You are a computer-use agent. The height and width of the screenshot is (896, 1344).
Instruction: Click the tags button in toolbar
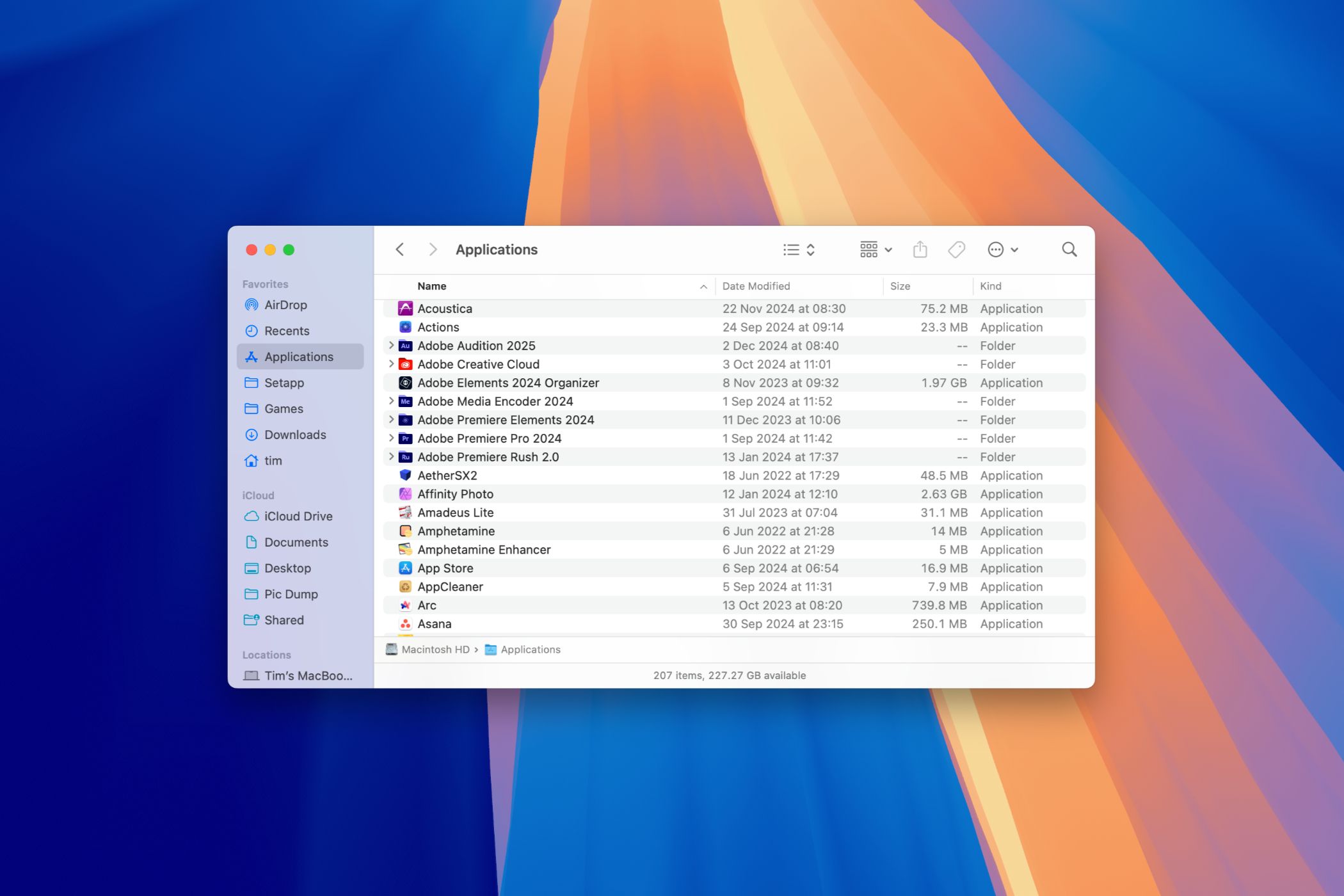tap(958, 250)
